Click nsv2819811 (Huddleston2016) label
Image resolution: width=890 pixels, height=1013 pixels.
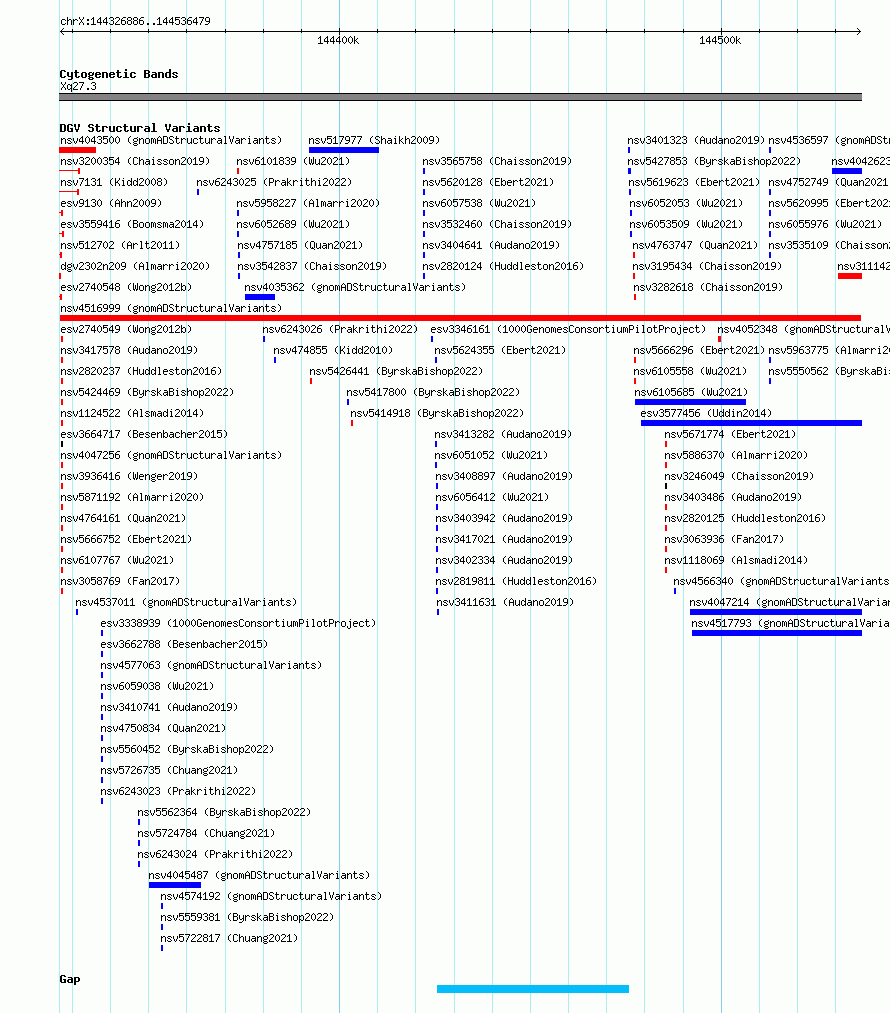coord(515,581)
